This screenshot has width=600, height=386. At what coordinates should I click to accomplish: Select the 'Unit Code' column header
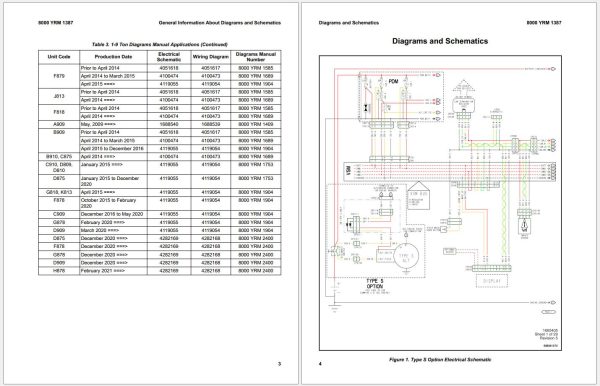click(59, 57)
